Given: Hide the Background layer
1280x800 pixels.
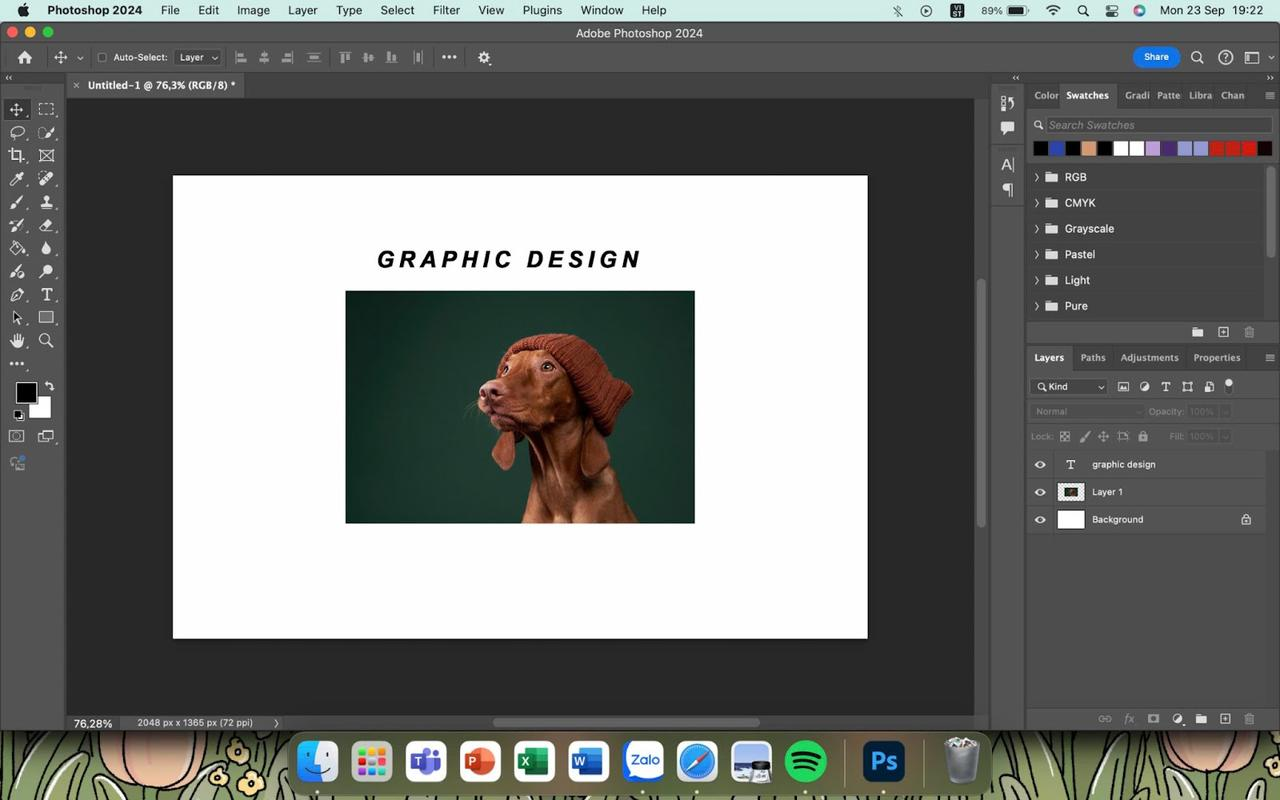Looking at the screenshot, I should click(x=1040, y=519).
